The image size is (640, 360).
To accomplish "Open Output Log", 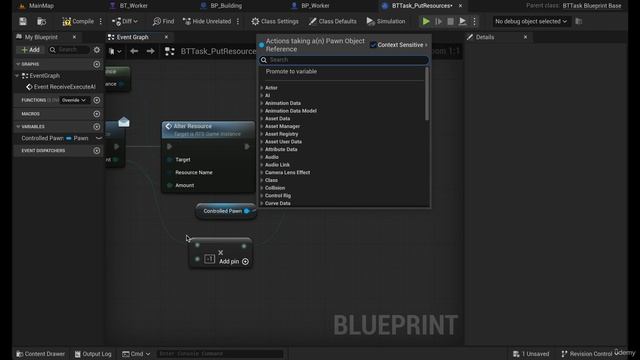I will coord(93,354).
